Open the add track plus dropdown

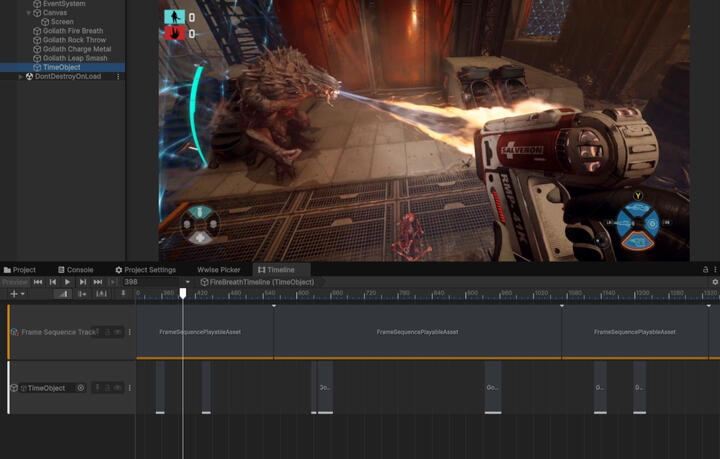point(16,294)
